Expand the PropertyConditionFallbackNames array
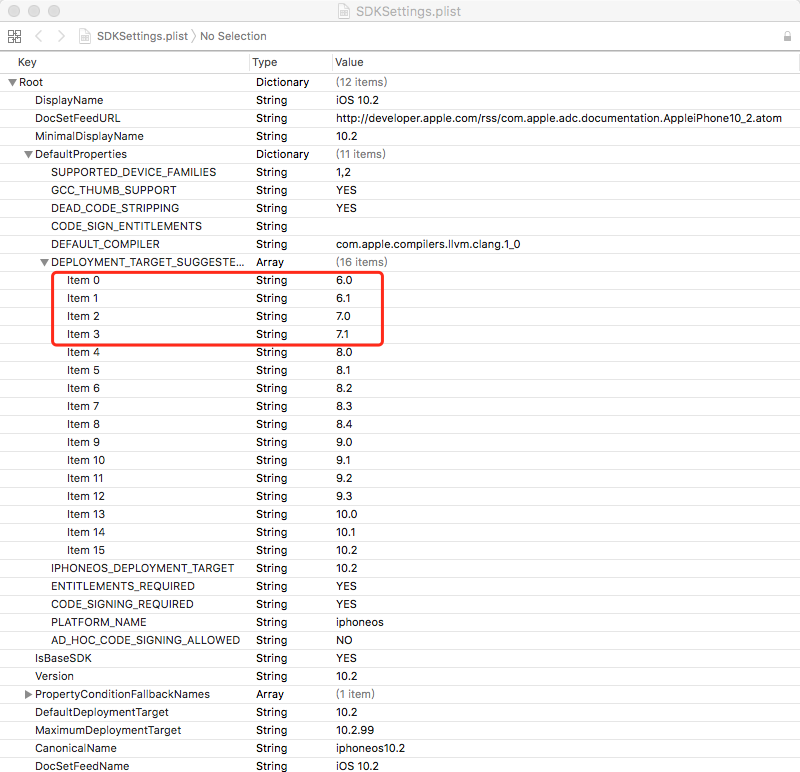The width and height of the screenshot is (800, 772). point(29,694)
